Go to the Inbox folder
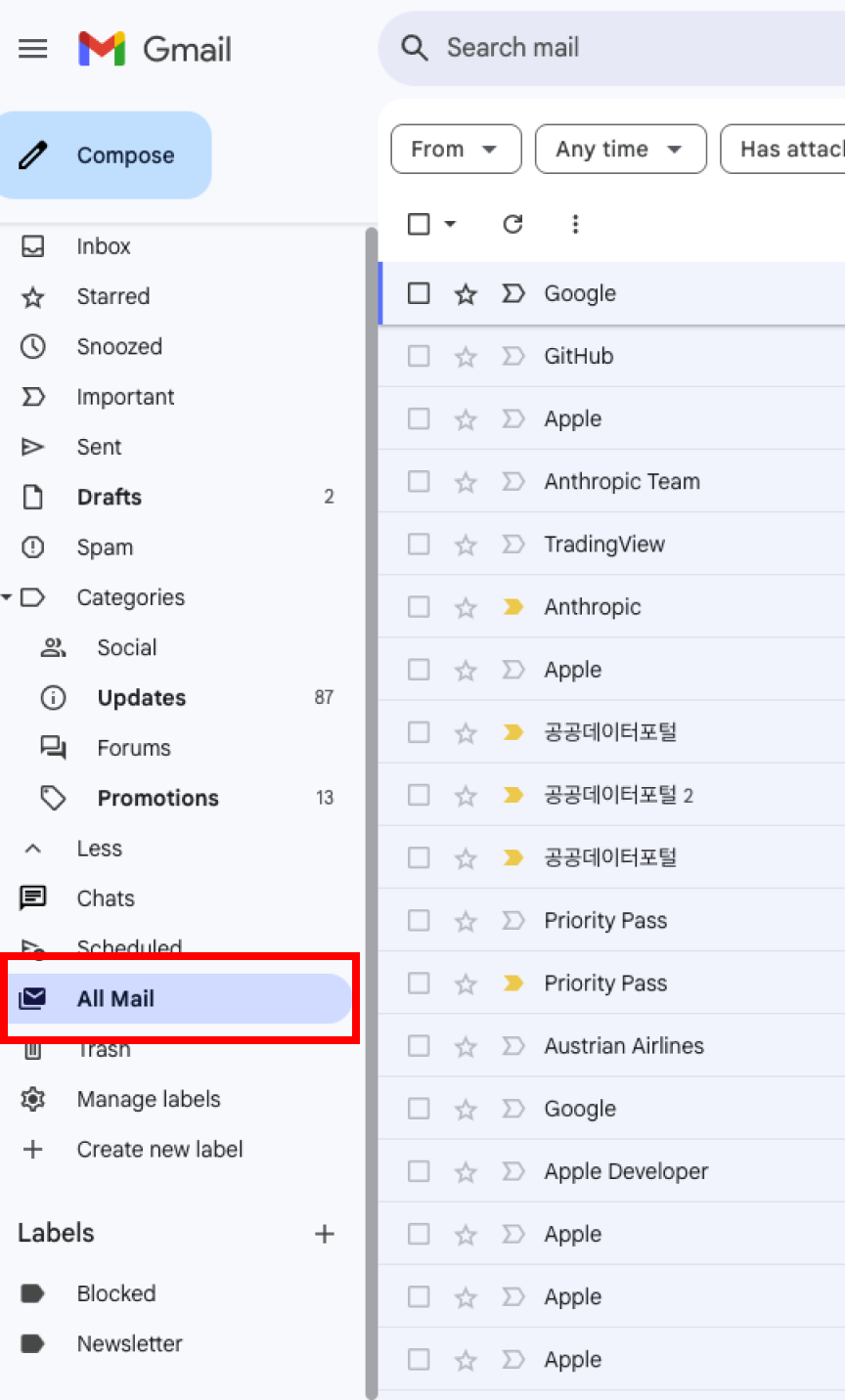Image resolution: width=845 pixels, height=1400 pixels. [103, 246]
